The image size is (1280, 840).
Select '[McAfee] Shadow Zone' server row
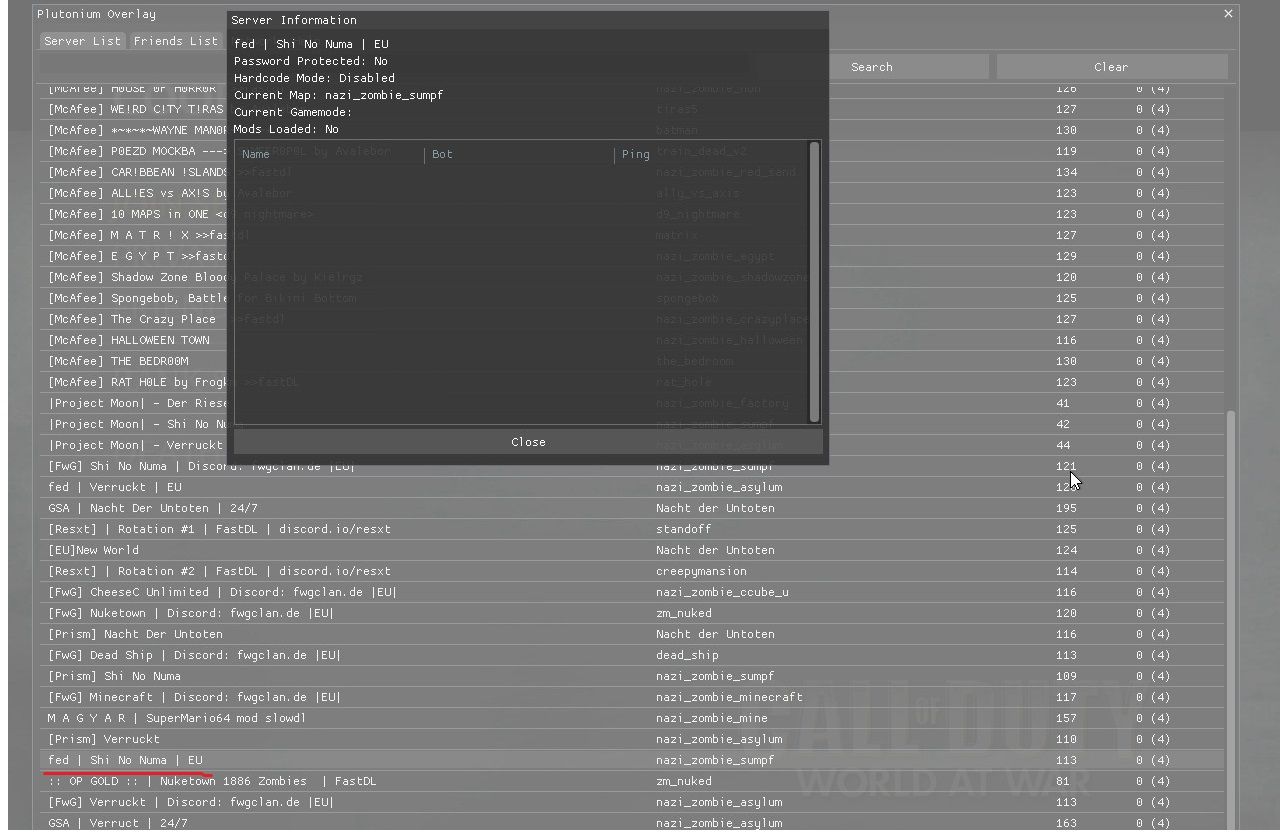click(134, 277)
